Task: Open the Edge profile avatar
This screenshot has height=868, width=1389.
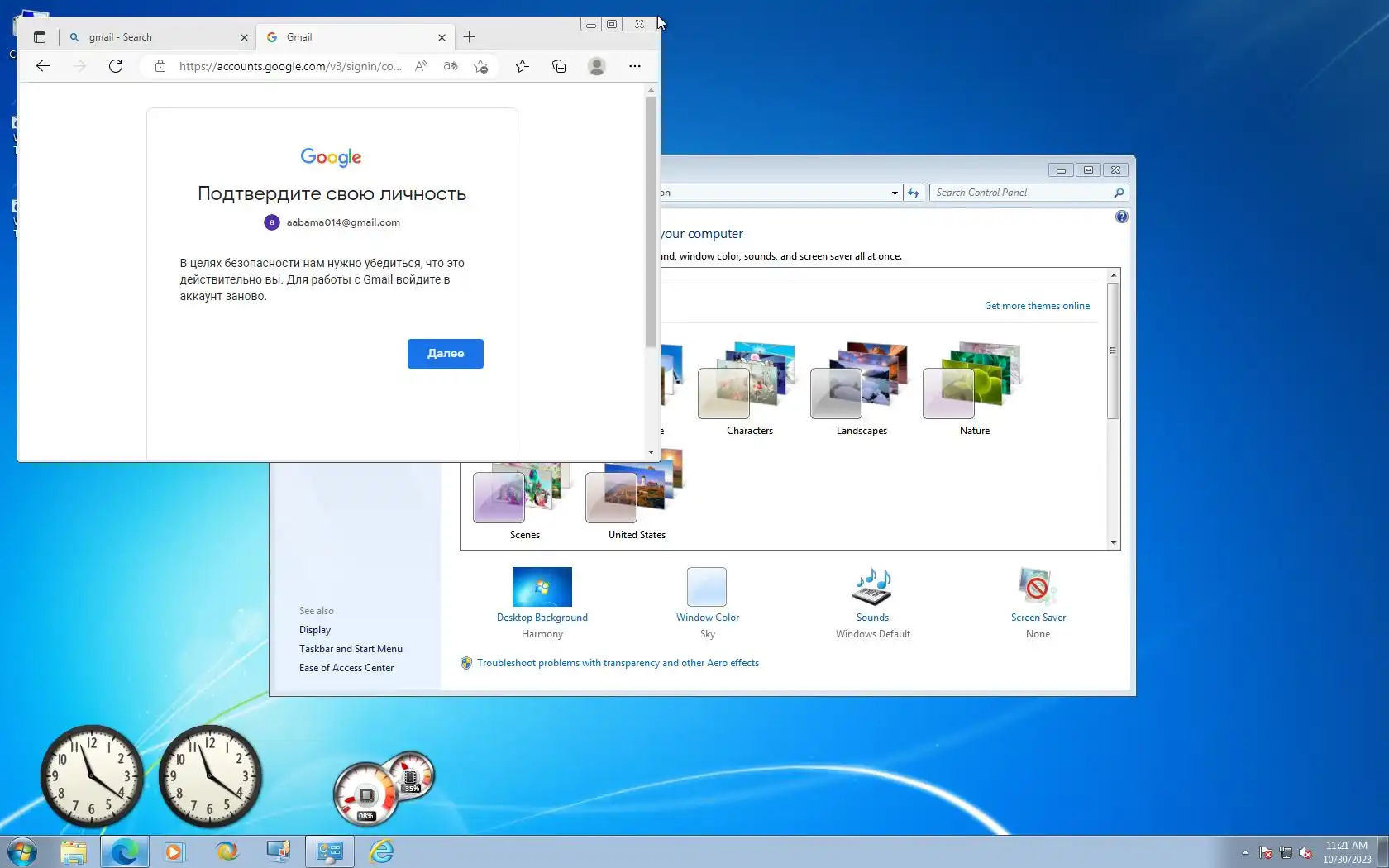Action: coord(597,66)
